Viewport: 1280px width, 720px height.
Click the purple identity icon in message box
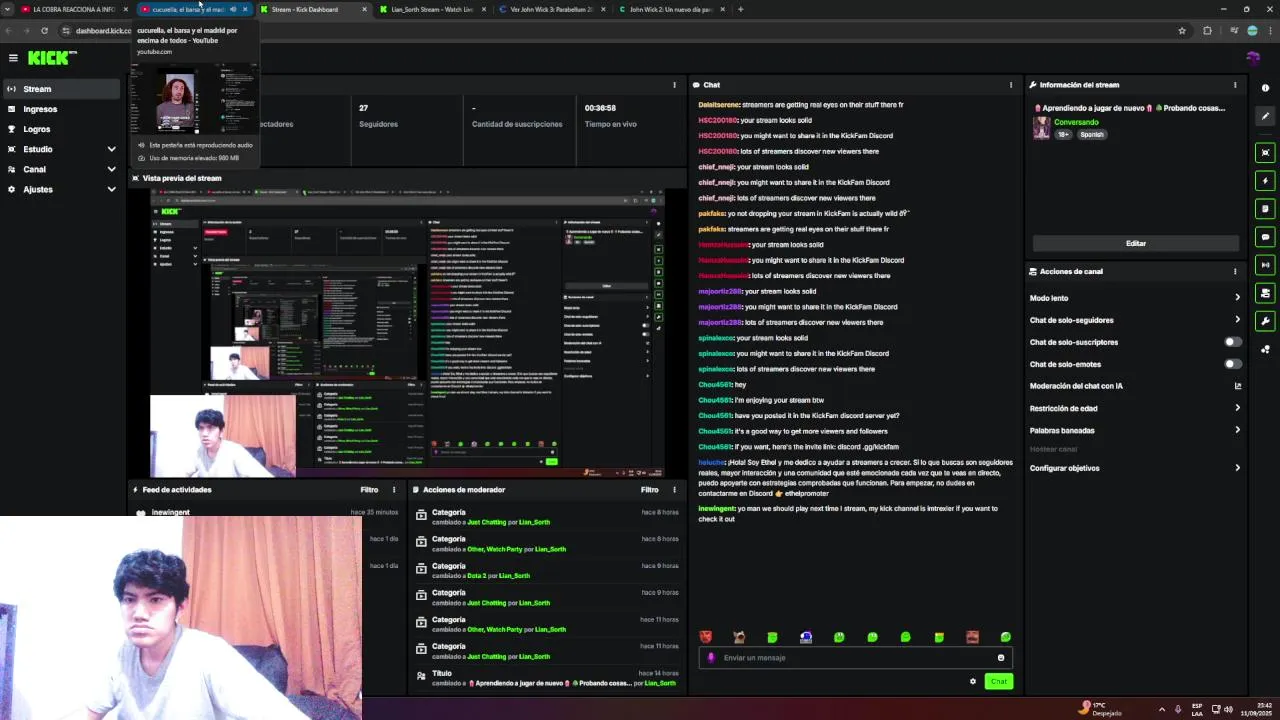click(711, 658)
